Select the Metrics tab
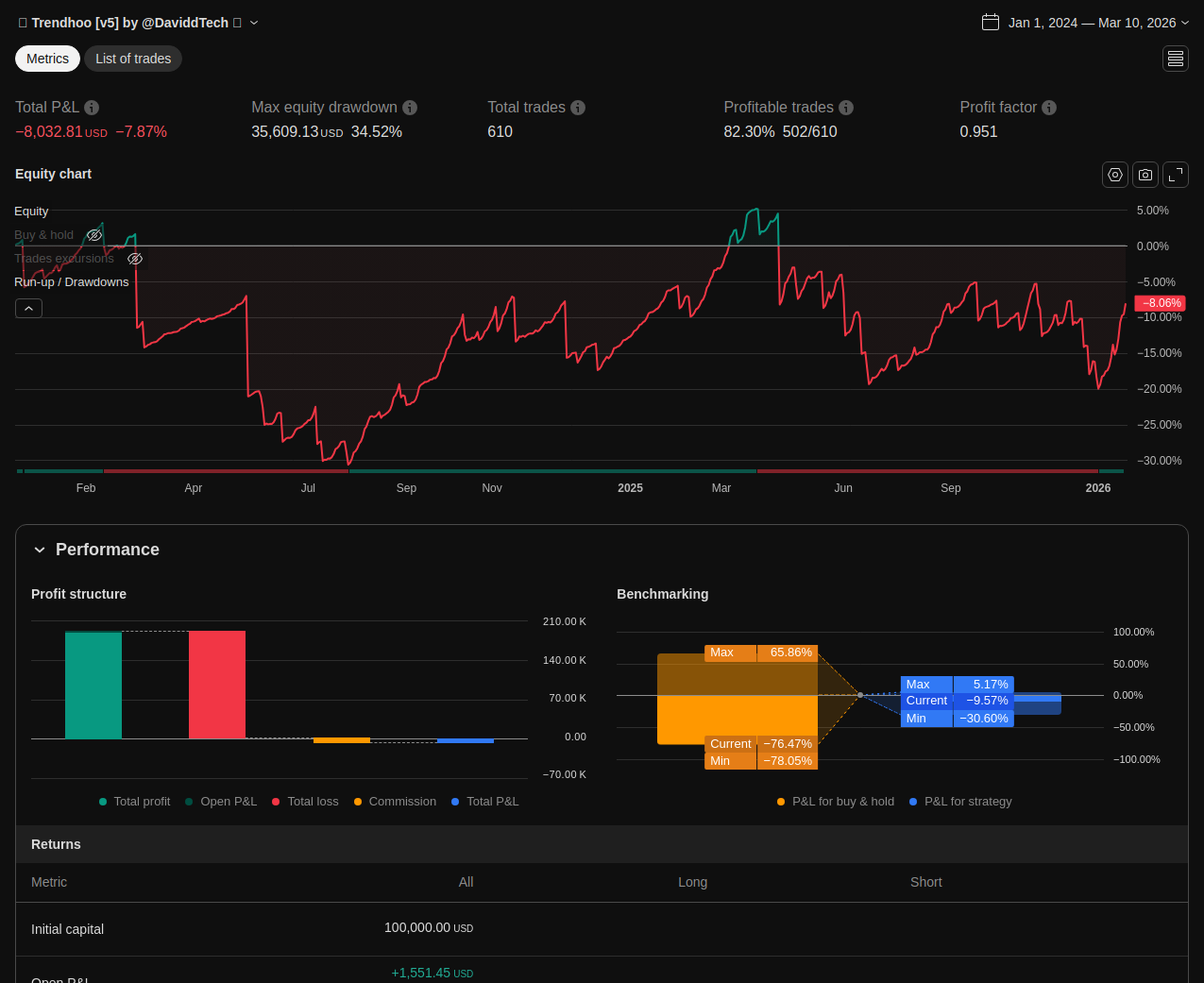 pyautogui.click(x=47, y=59)
